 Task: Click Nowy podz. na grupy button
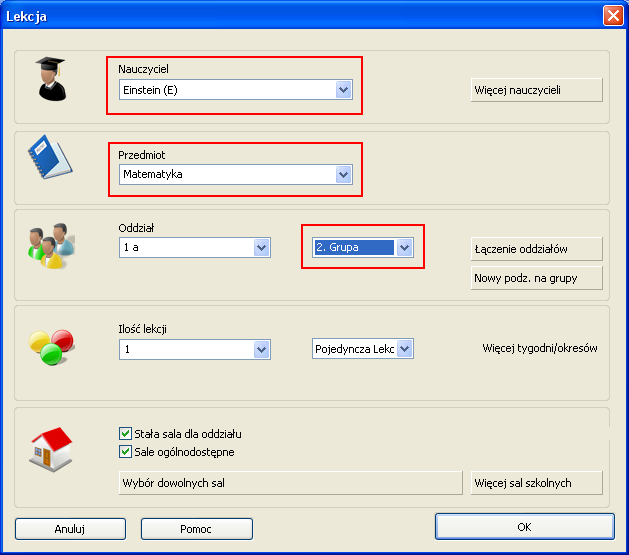click(x=536, y=278)
